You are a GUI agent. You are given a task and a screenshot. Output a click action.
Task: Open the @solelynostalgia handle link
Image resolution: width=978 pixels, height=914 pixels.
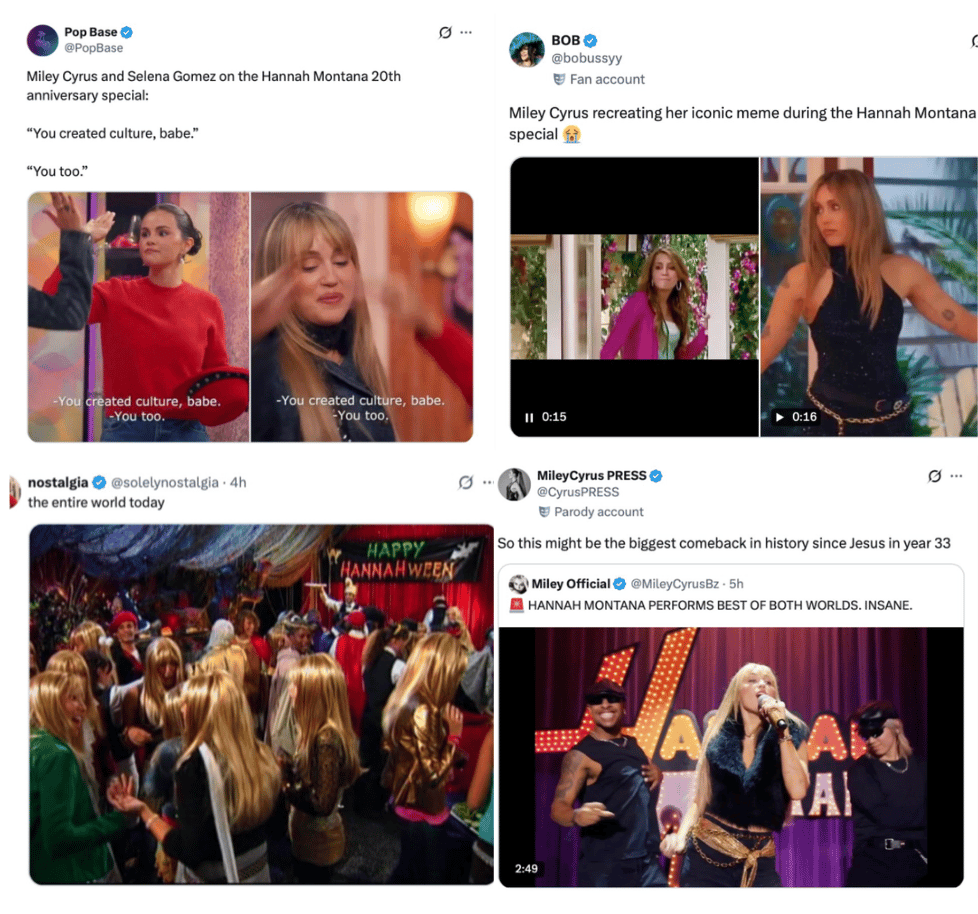(x=165, y=482)
